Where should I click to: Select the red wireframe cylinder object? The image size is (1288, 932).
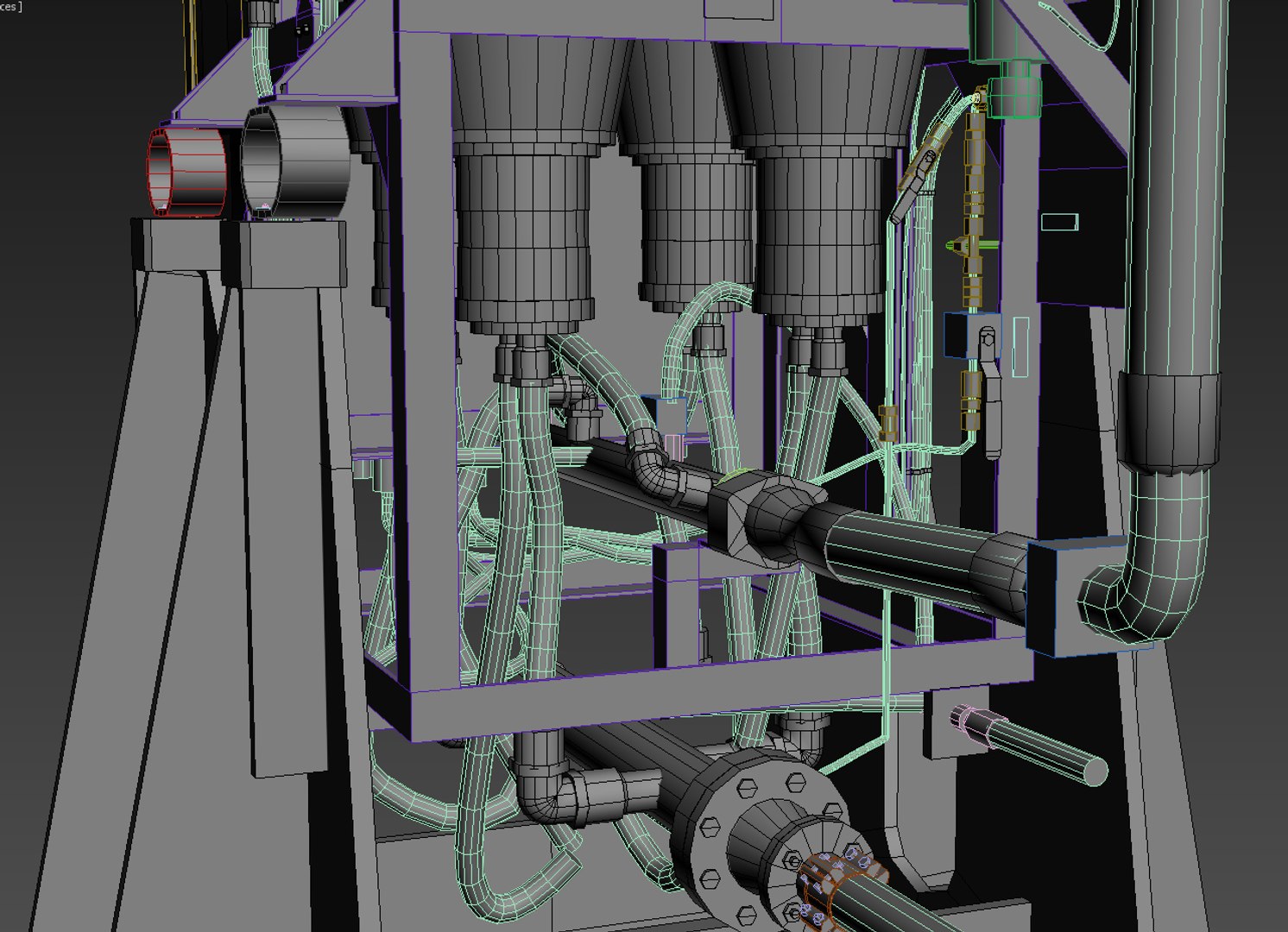(187, 172)
